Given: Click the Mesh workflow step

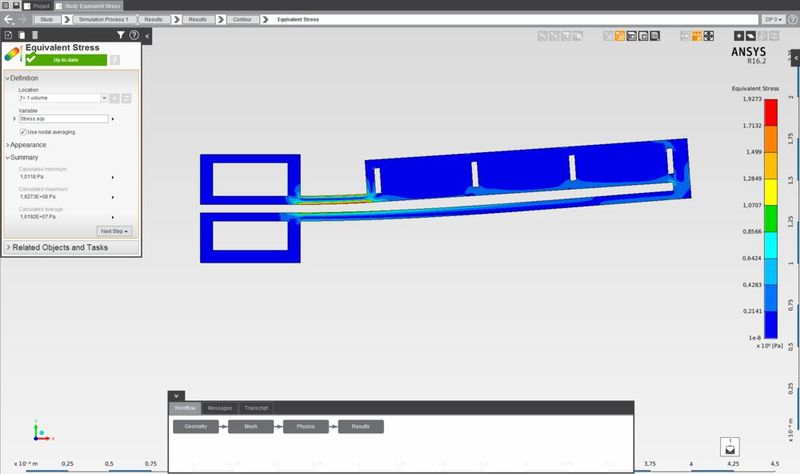Looking at the screenshot, I should coord(251,427).
